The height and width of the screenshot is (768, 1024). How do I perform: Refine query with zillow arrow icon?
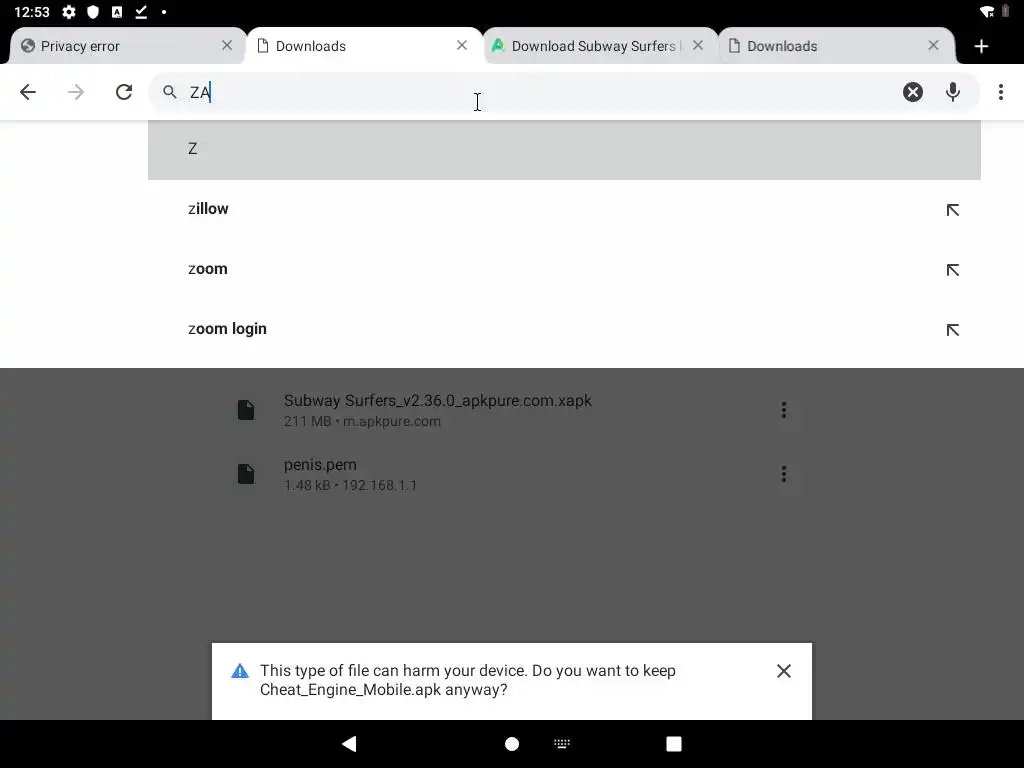(953, 210)
